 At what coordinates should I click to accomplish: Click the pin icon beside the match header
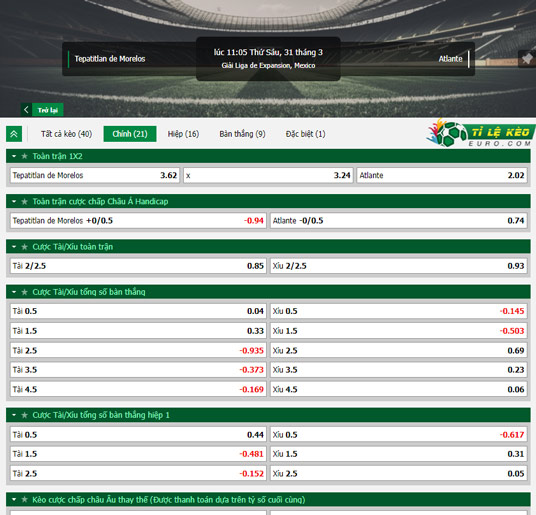point(527,59)
